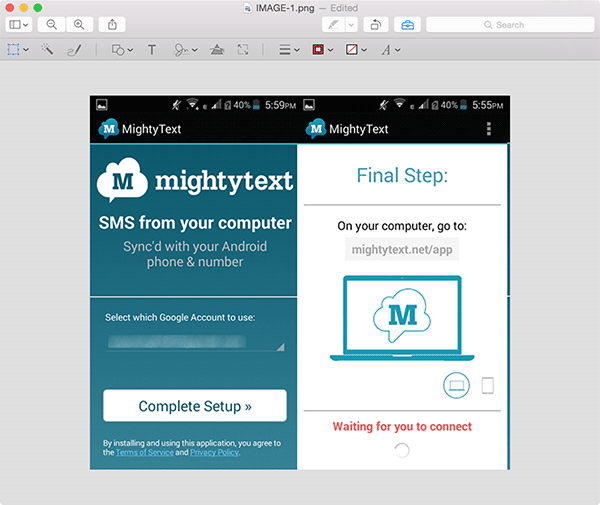Open the Privacy Policy link

click(215, 453)
